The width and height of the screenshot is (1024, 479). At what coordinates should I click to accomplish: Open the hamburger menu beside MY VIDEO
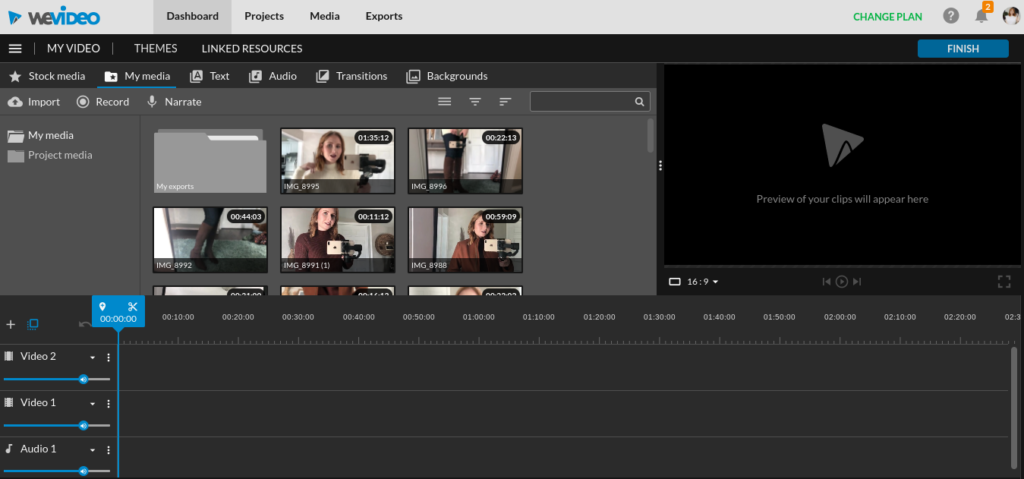pyautogui.click(x=15, y=49)
